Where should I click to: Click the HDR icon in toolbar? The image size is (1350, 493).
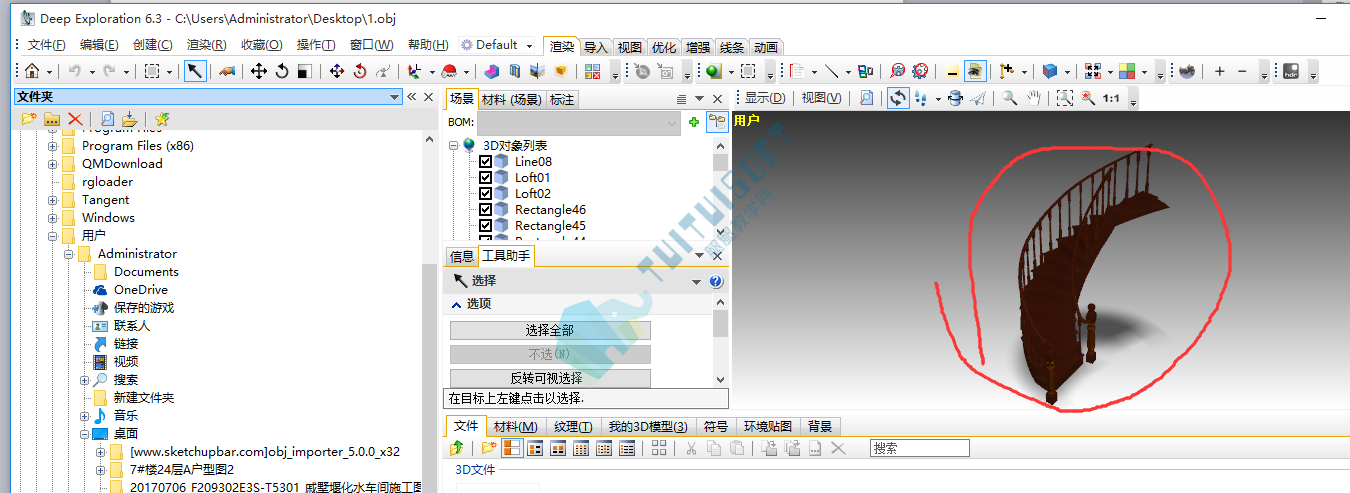[1290, 71]
